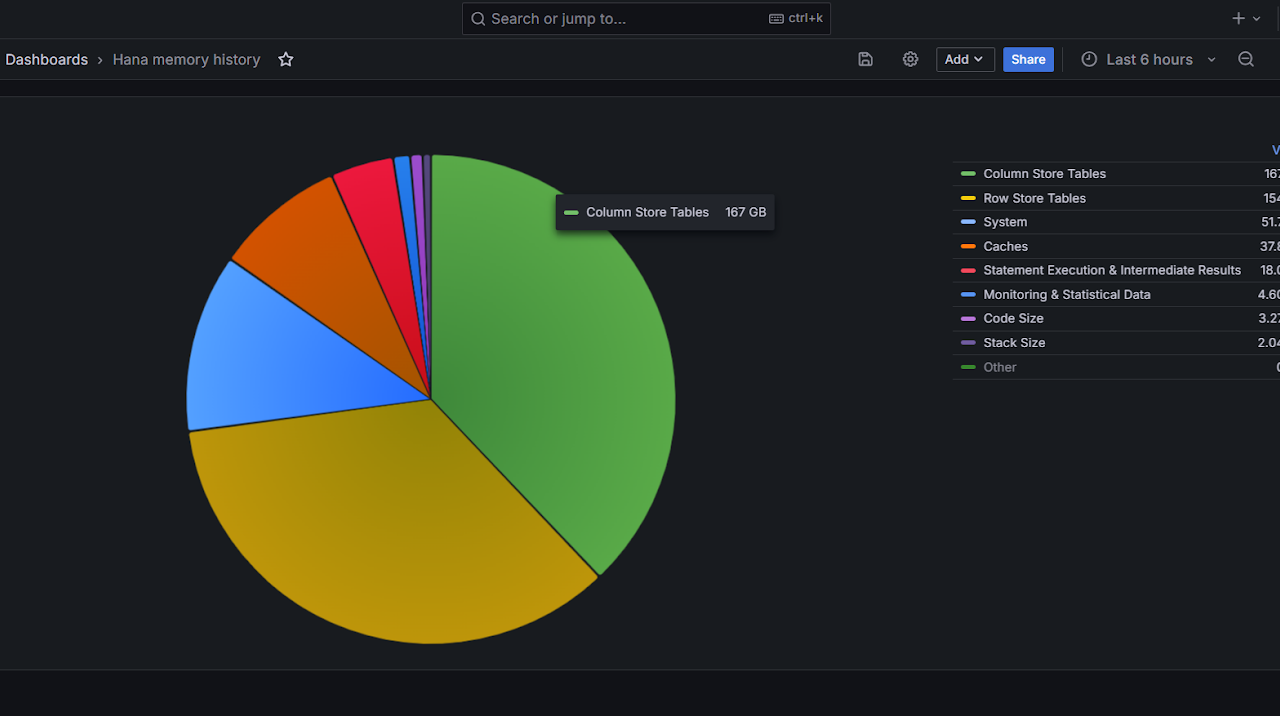
Task: Save dashboard using the floppy disk icon
Action: (x=865, y=60)
